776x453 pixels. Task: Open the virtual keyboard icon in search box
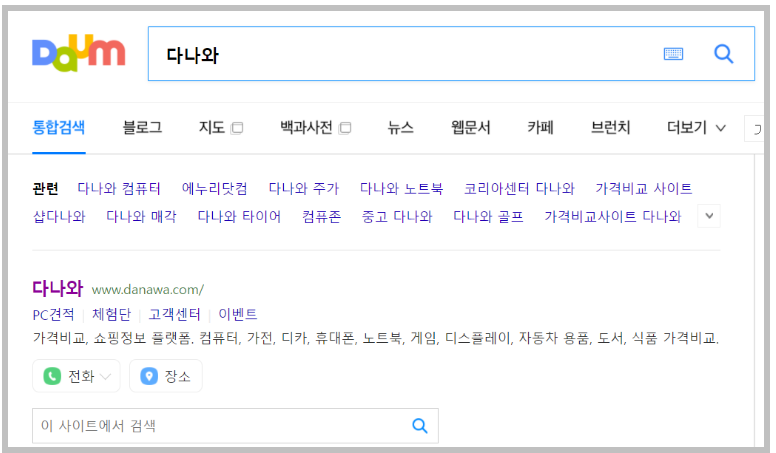point(673,53)
